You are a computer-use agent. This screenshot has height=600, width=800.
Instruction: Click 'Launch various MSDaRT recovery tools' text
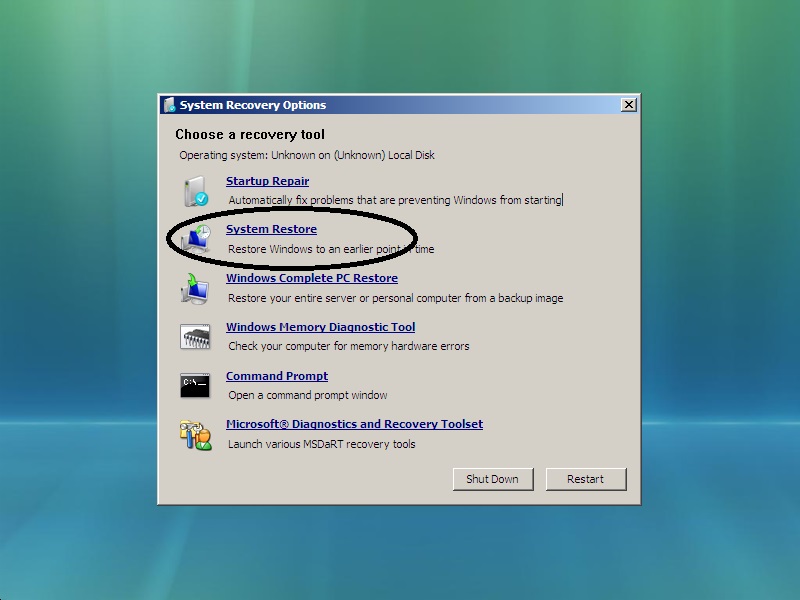(321, 444)
